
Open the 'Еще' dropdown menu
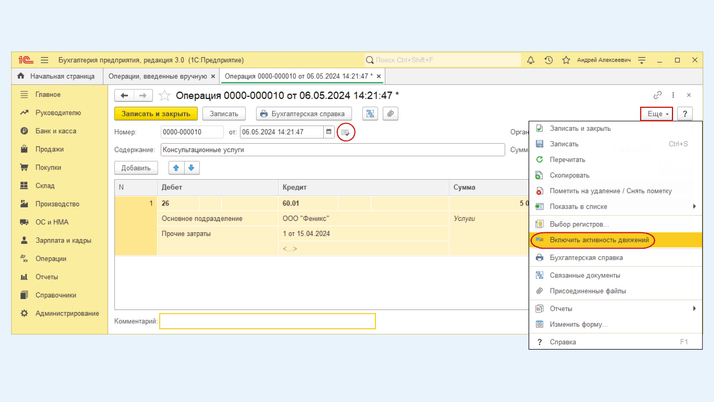pyautogui.click(x=657, y=114)
